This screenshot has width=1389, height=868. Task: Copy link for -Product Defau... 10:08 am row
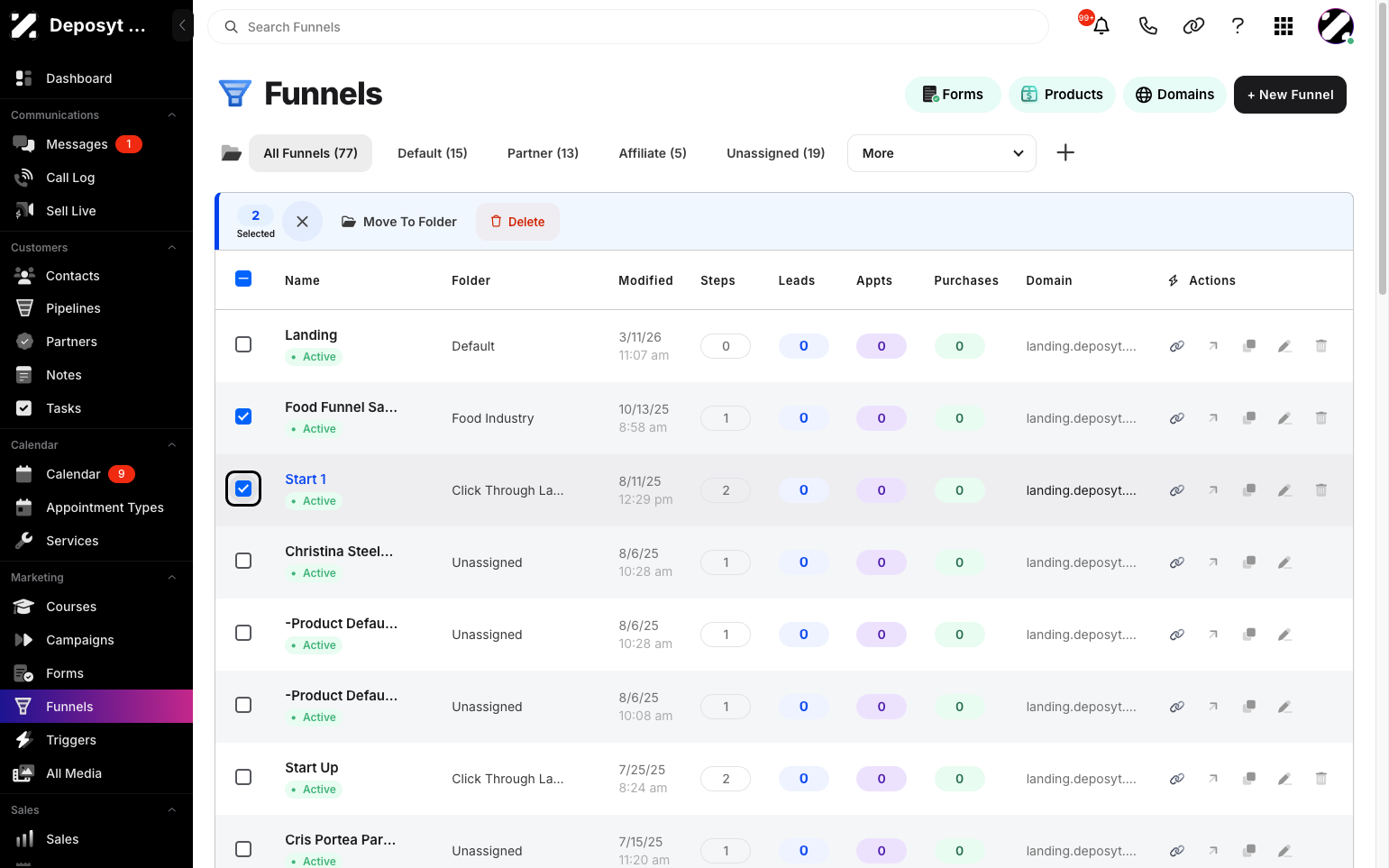point(1176,707)
